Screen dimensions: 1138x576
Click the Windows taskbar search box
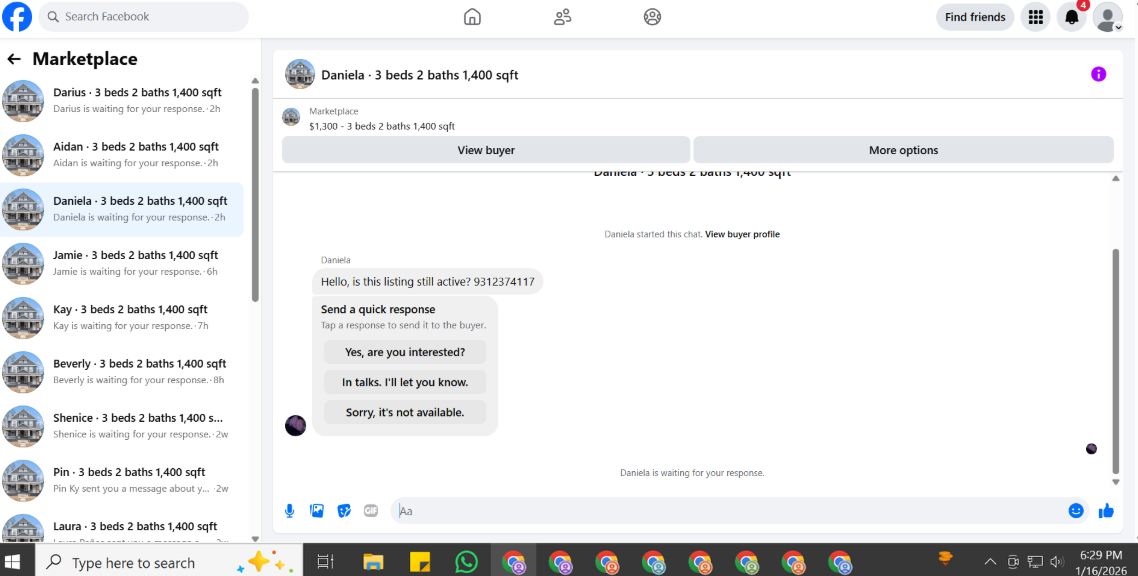(168, 561)
